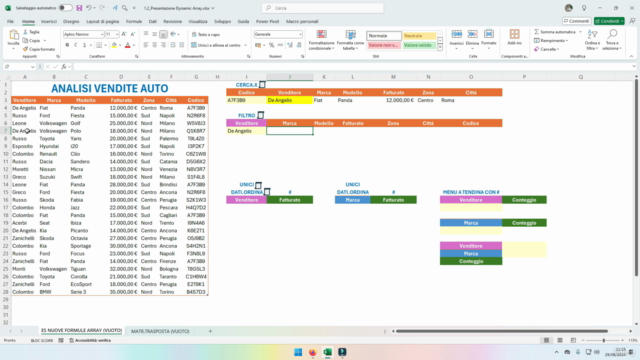Increase the font size
Image resolution: width=640 pixels, height=360 pixels.
[124, 34]
